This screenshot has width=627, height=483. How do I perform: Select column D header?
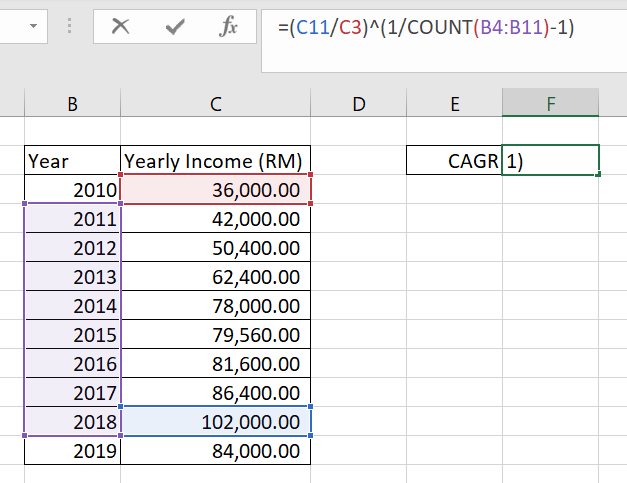(359, 104)
